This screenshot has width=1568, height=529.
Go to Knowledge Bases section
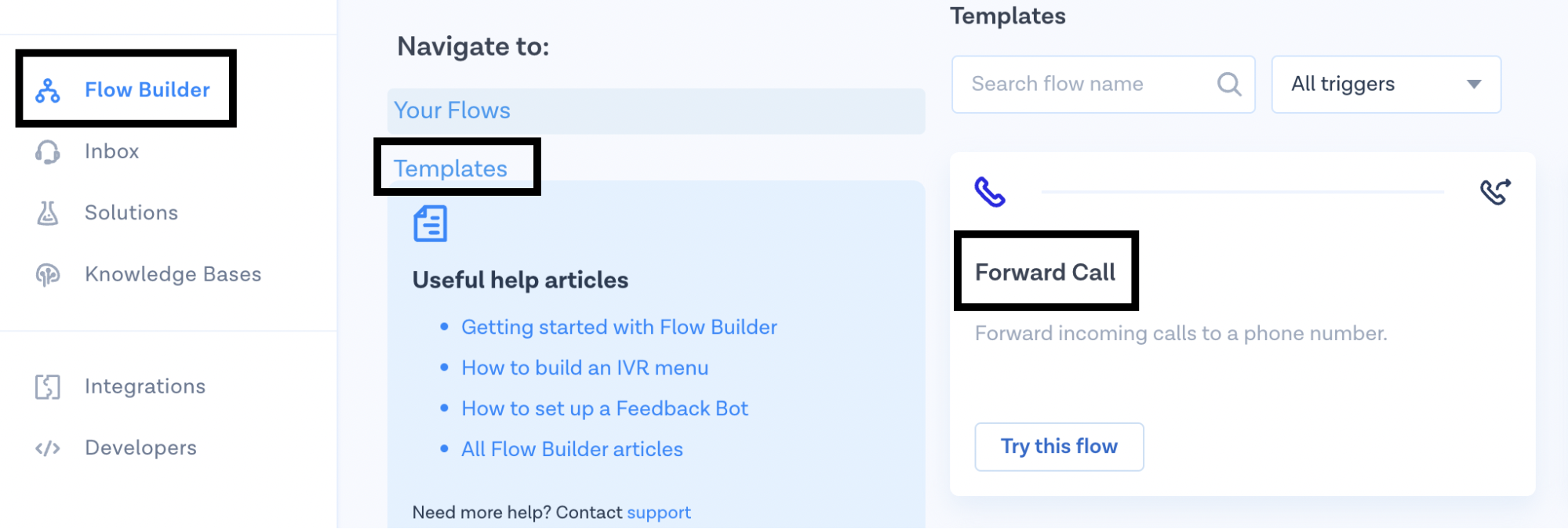point(173,274)
